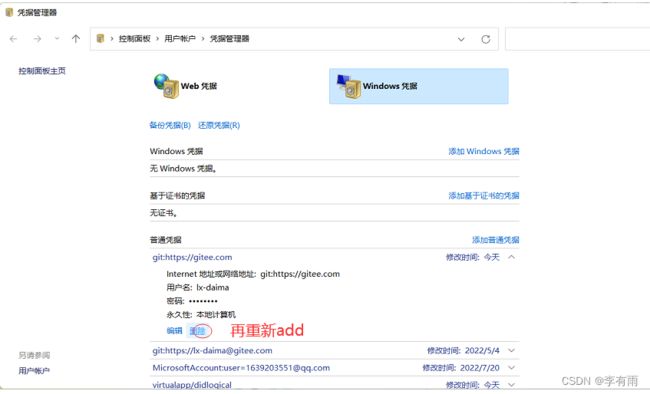Click the 无 Windows 凭据 message text
The image size is (650, 394).
[x=183, y=168]
